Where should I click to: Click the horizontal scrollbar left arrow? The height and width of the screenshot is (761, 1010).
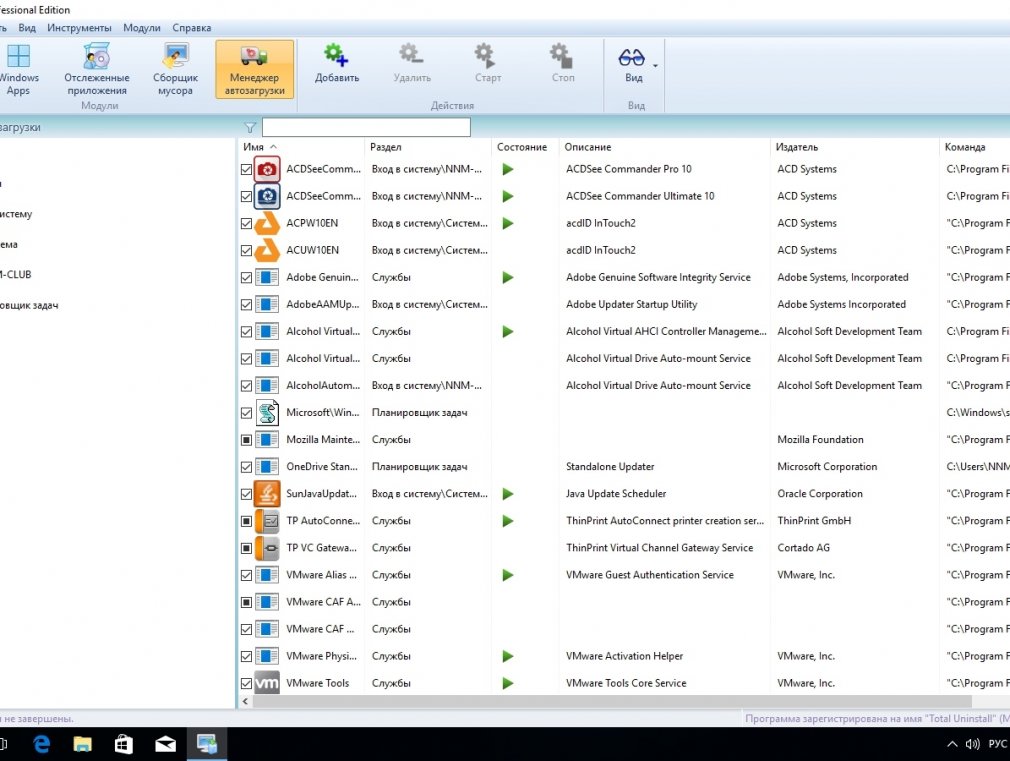[x=245, y=701]
